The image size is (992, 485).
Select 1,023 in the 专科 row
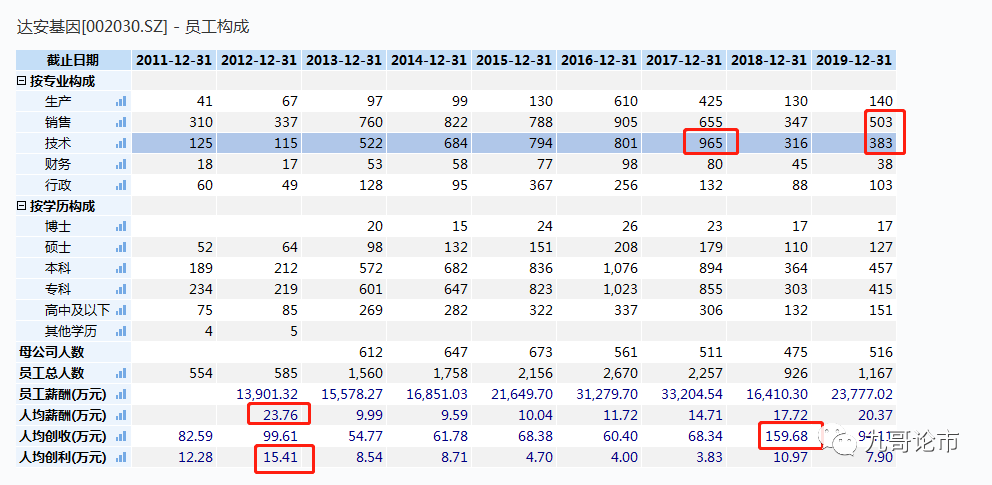[621, 289]
